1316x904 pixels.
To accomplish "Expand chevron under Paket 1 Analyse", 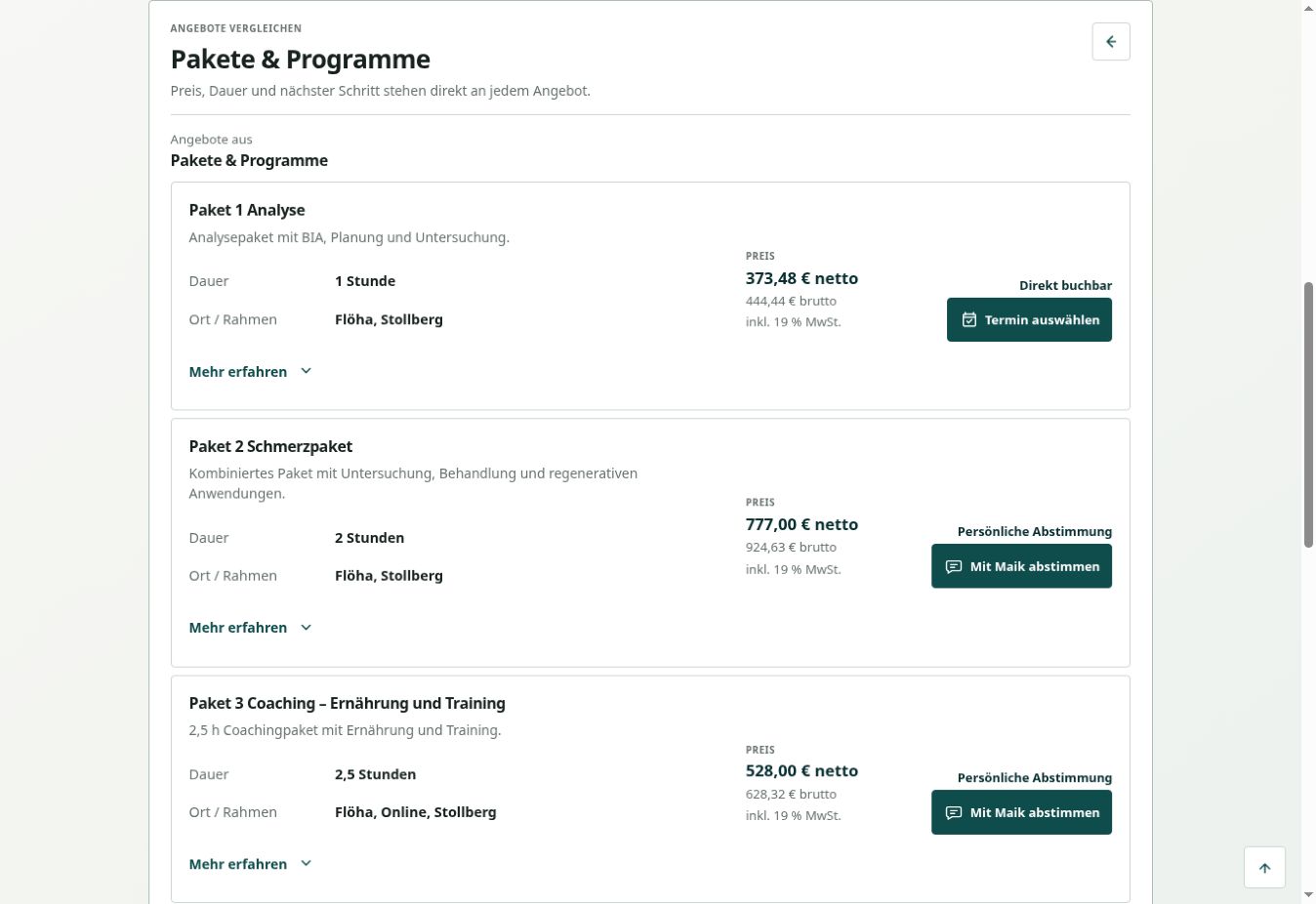I will (306, 371).
